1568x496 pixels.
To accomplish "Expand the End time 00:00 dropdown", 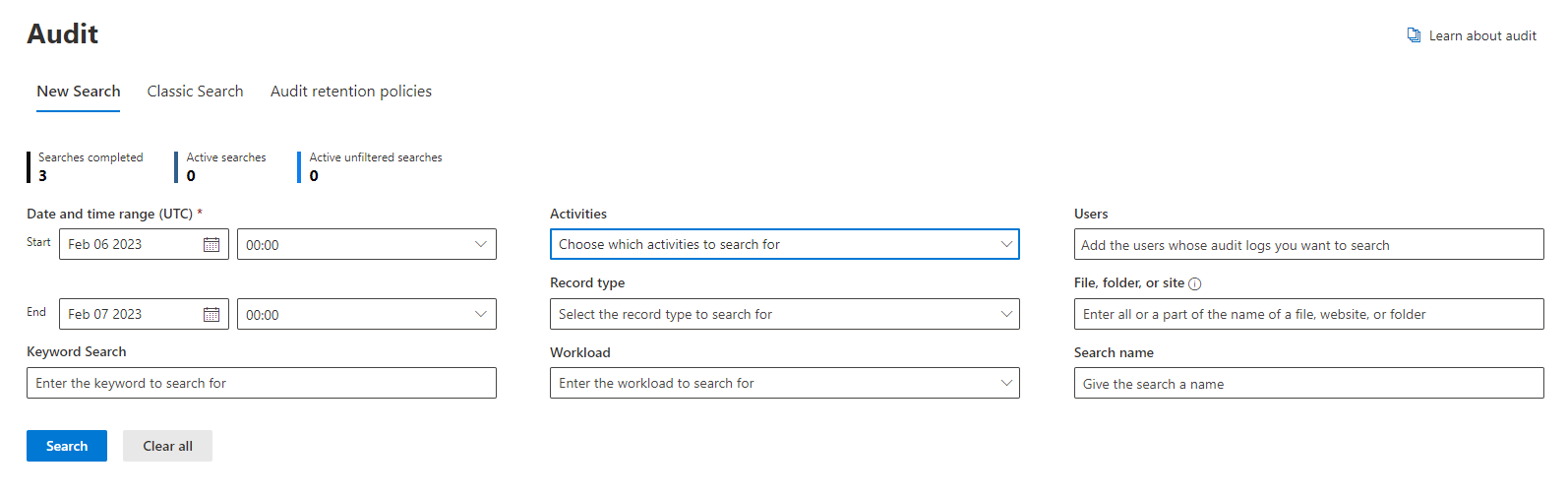I will [x=367, y=314].
